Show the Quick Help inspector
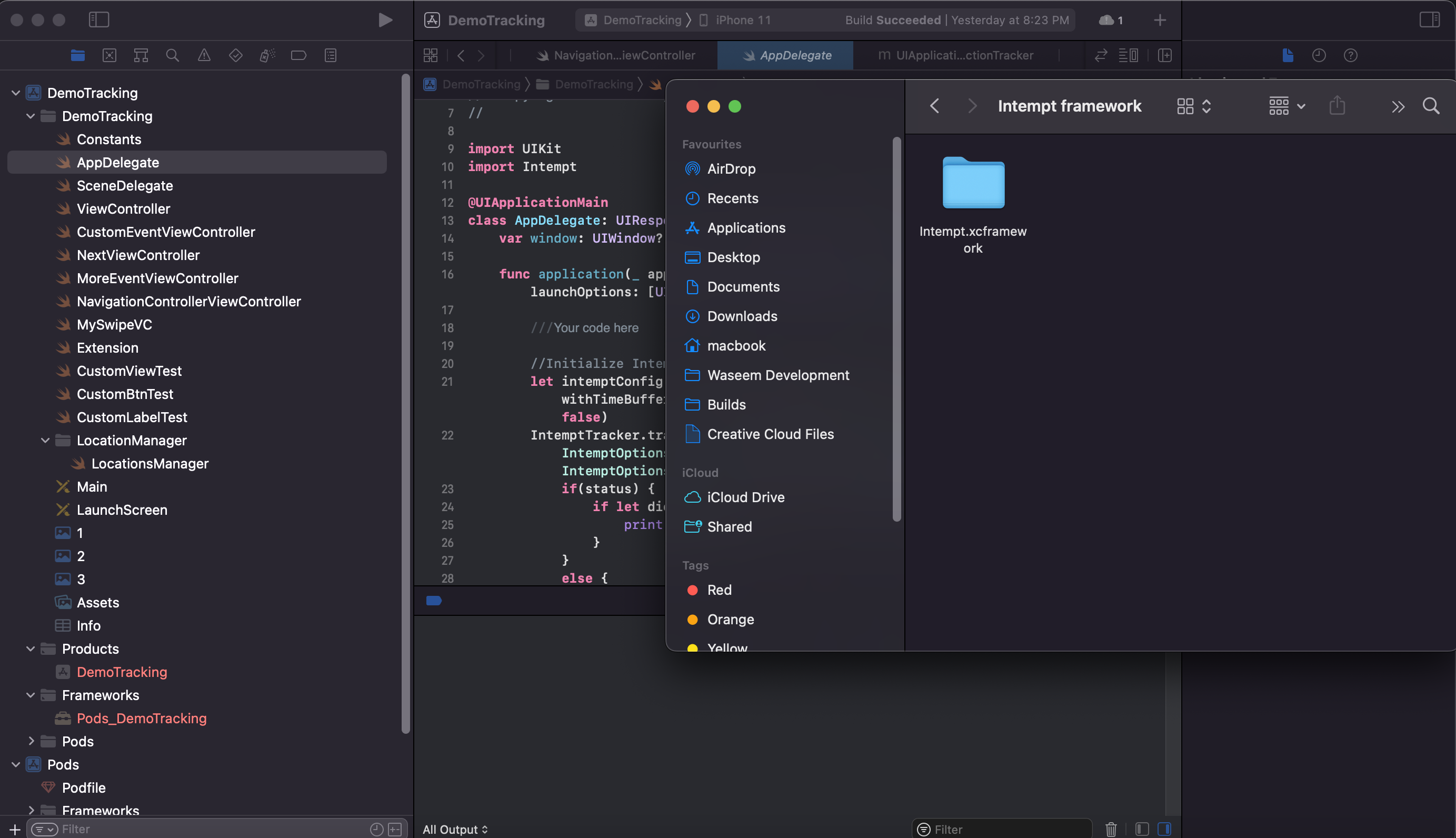 point(1351,55)
